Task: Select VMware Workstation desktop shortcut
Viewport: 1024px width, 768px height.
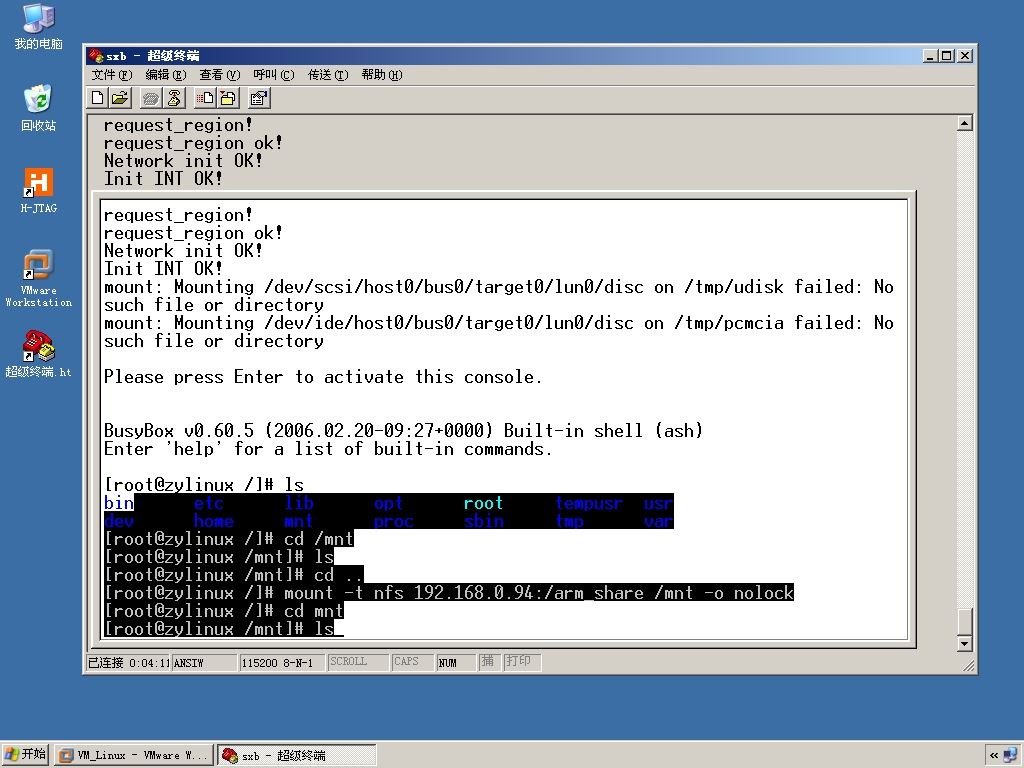Action: pyautogui.click(x=39, y=278)
